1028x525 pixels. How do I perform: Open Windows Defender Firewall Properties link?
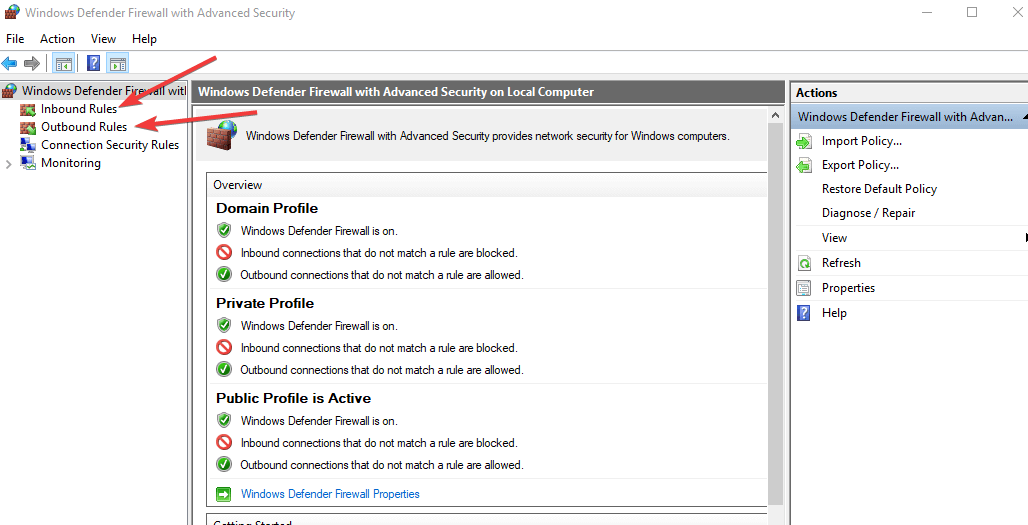point(330,494)
